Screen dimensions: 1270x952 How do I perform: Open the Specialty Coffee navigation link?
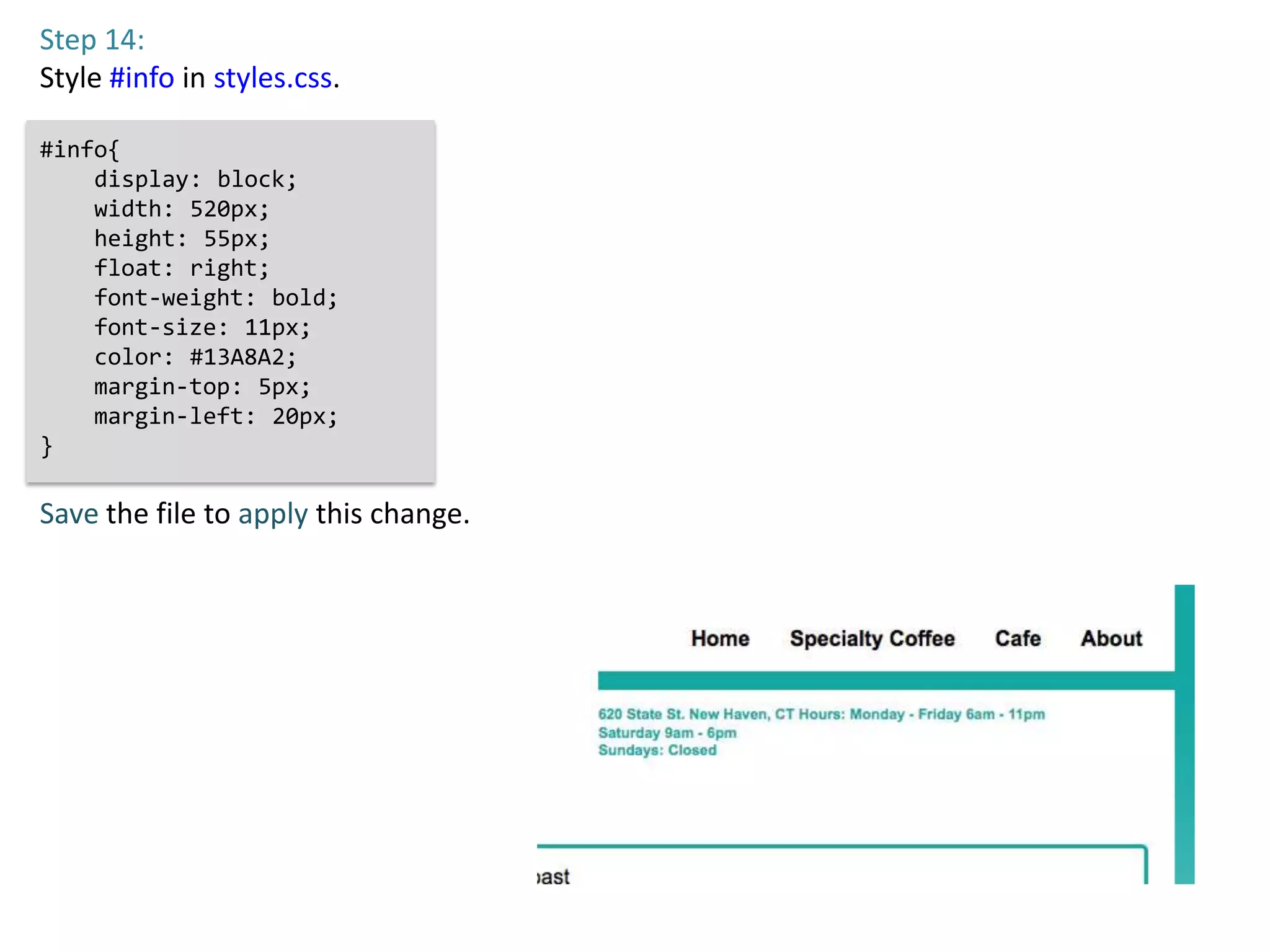pos(872,639)
